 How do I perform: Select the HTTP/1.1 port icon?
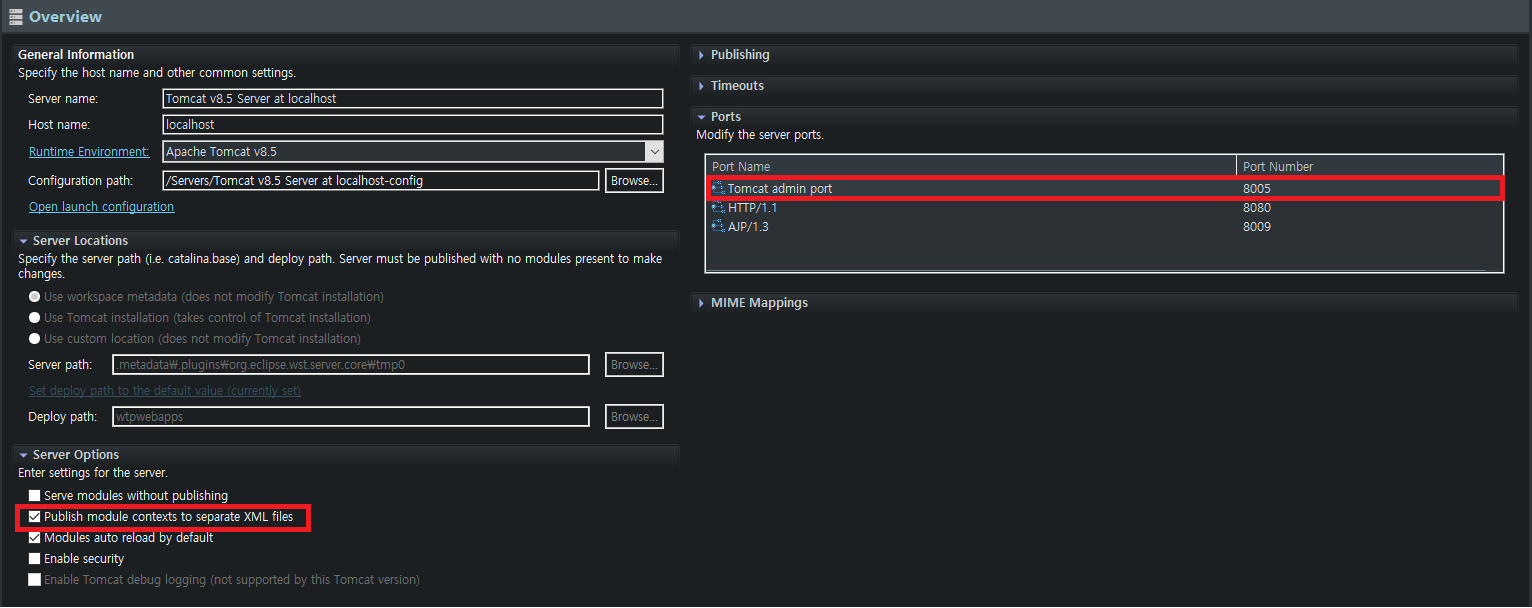(718, 207)
